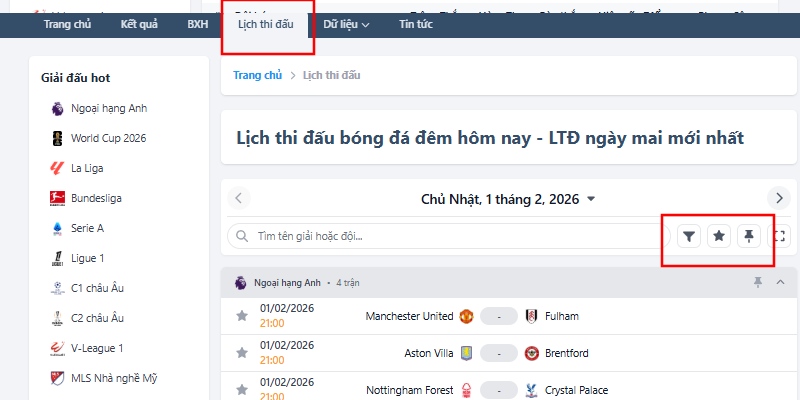
Task: Click the fullscreen expand icon
Action: click(779, 236)
